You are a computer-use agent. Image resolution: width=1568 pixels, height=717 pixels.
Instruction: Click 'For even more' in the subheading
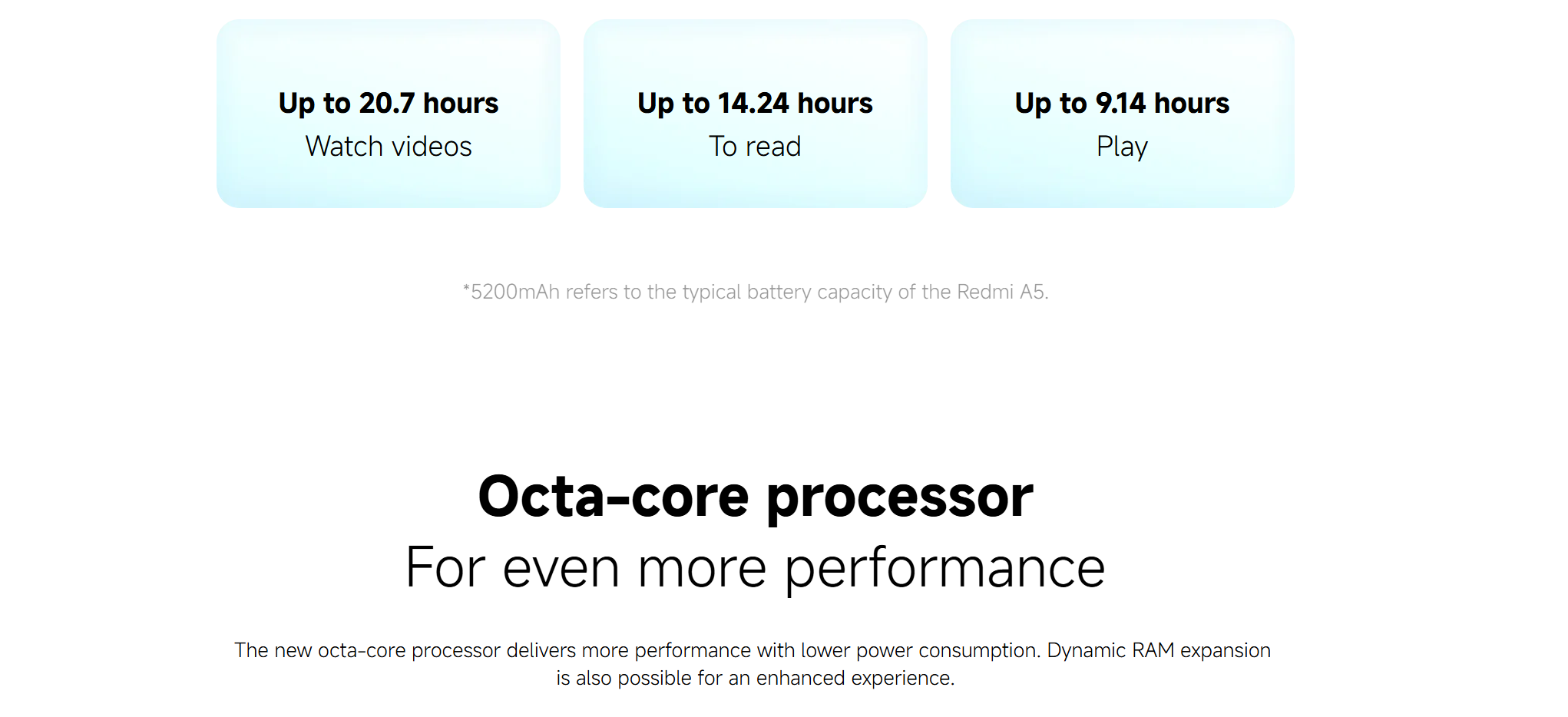[586, 568]
